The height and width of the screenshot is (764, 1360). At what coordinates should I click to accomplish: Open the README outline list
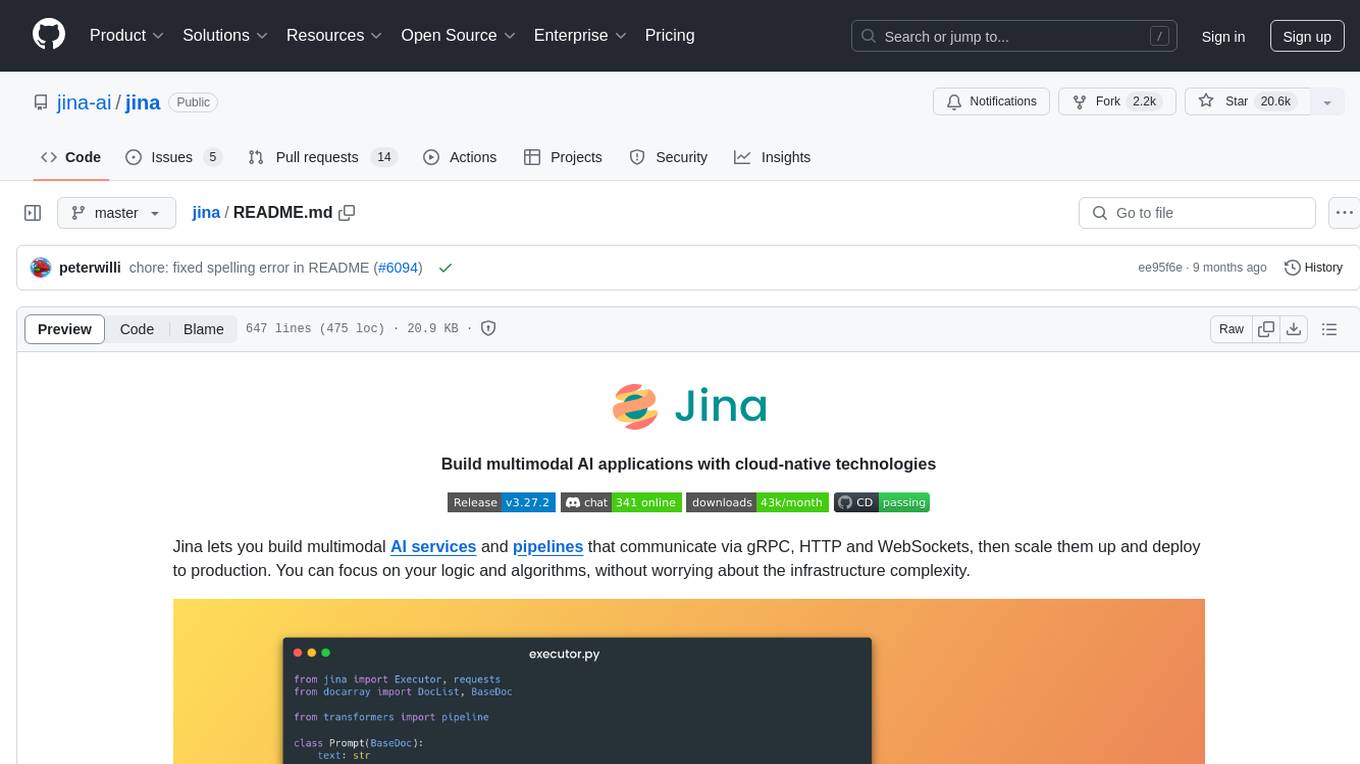click(x=1329, y=329)
